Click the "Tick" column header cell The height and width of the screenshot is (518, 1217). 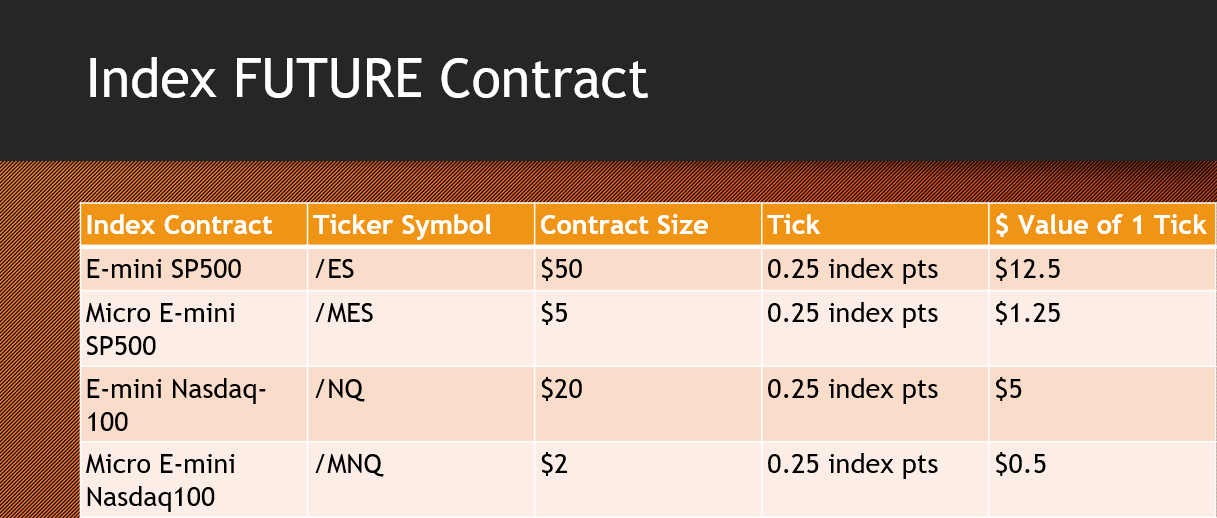coord(794,225)
